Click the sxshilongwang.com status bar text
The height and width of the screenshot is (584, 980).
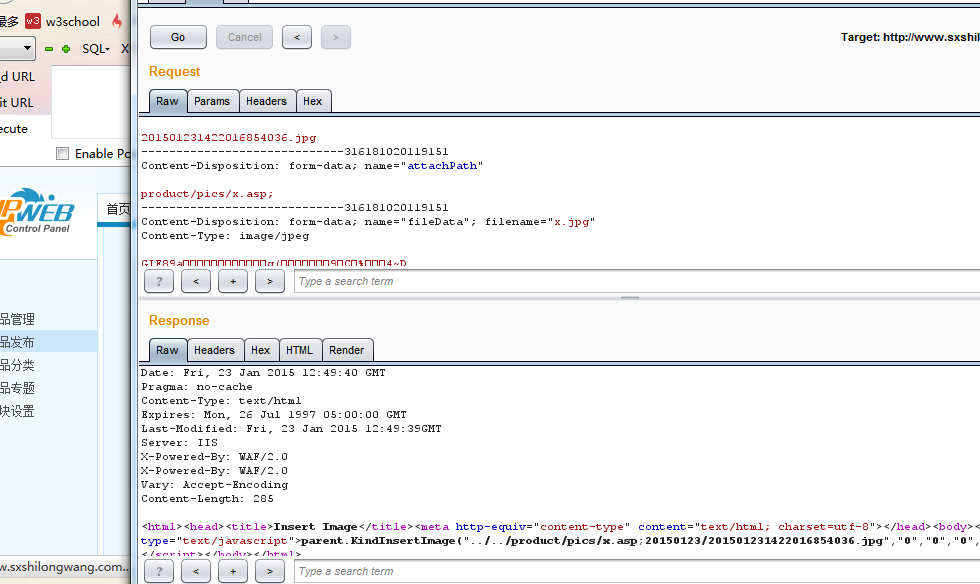tap(64, 567)
